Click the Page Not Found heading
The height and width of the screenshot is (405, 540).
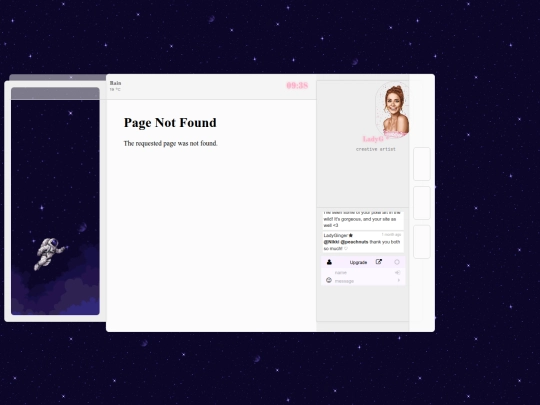coord(170,123)
